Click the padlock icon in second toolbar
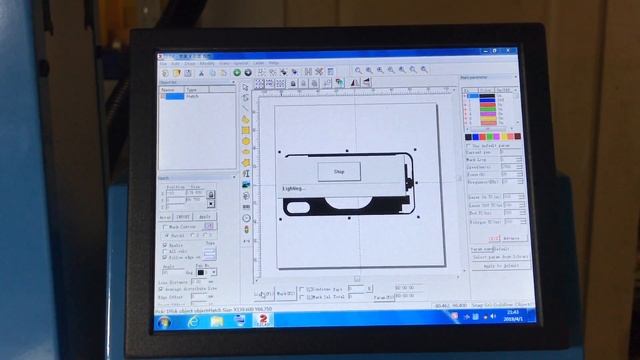 (293, 84)
